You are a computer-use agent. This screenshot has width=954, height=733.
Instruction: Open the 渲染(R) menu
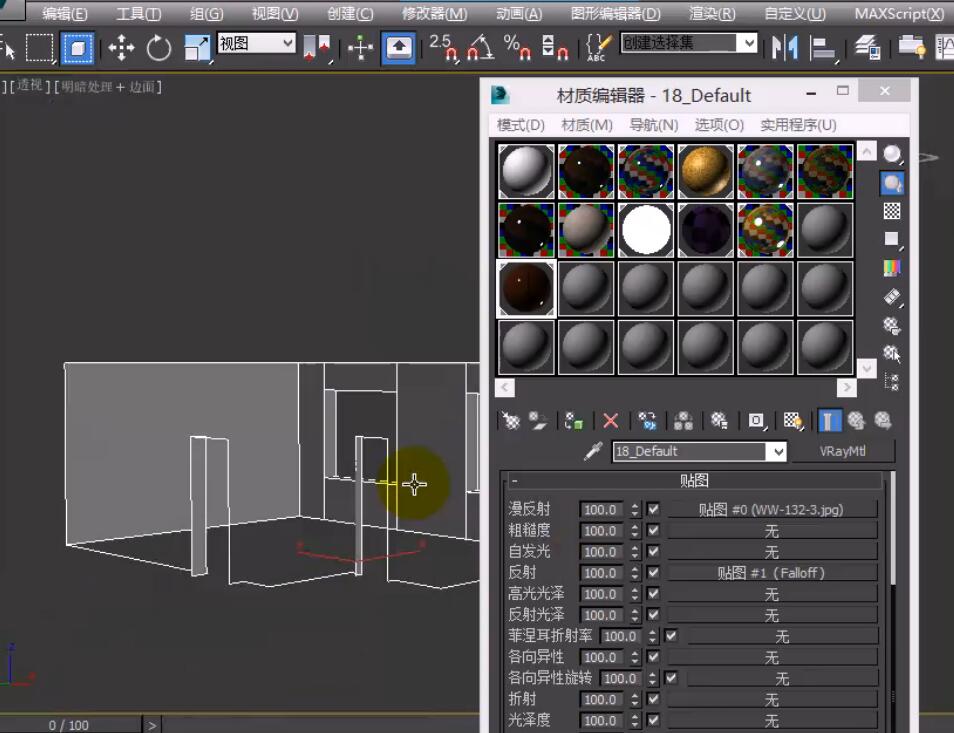tap(712, 14)
